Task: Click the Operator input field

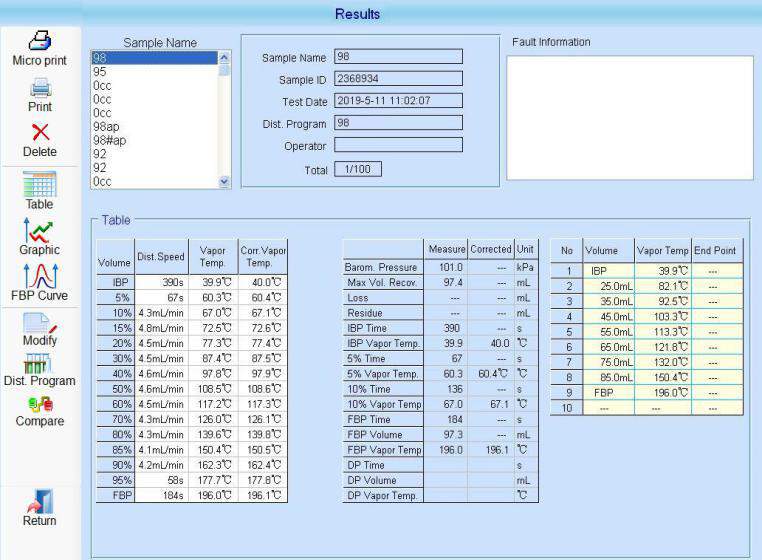Action: pyautogui.click(x=397, y=145)
